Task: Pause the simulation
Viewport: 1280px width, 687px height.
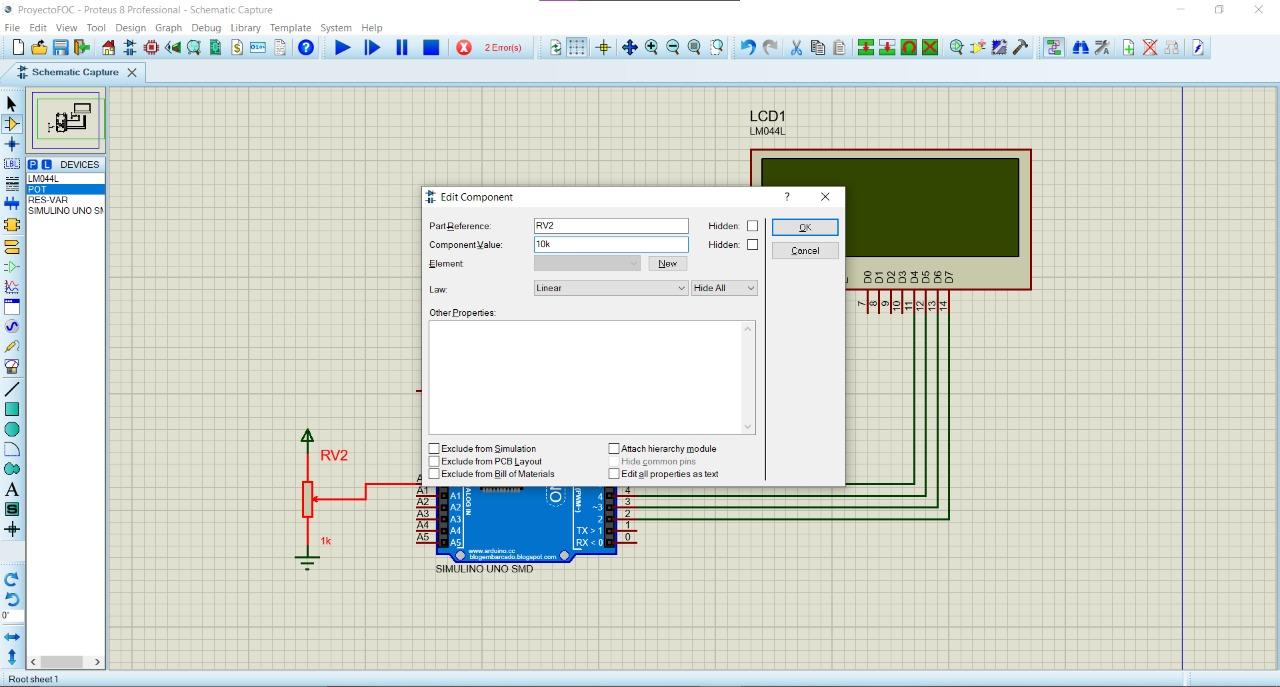Action: coord(402,47)
